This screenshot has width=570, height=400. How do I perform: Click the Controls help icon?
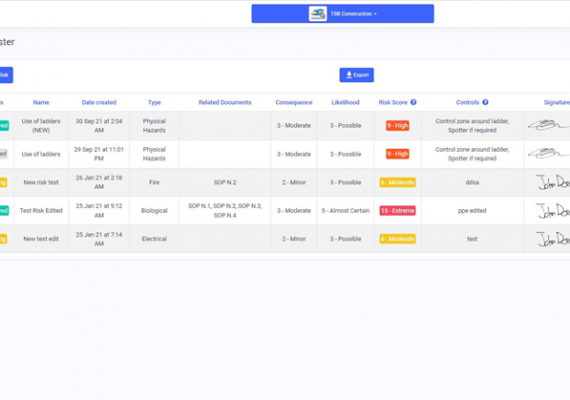(x=485, y=102)
